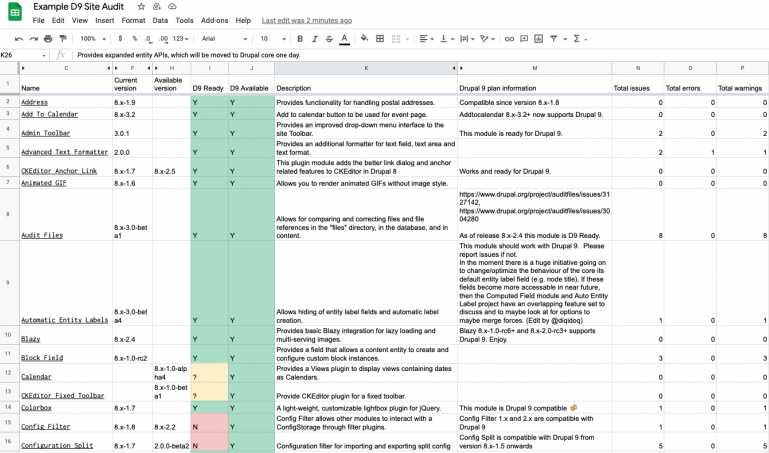Open the Blazy module link
Image resolution: width=769 pixels, height=453 pixels.
(30, 339)
